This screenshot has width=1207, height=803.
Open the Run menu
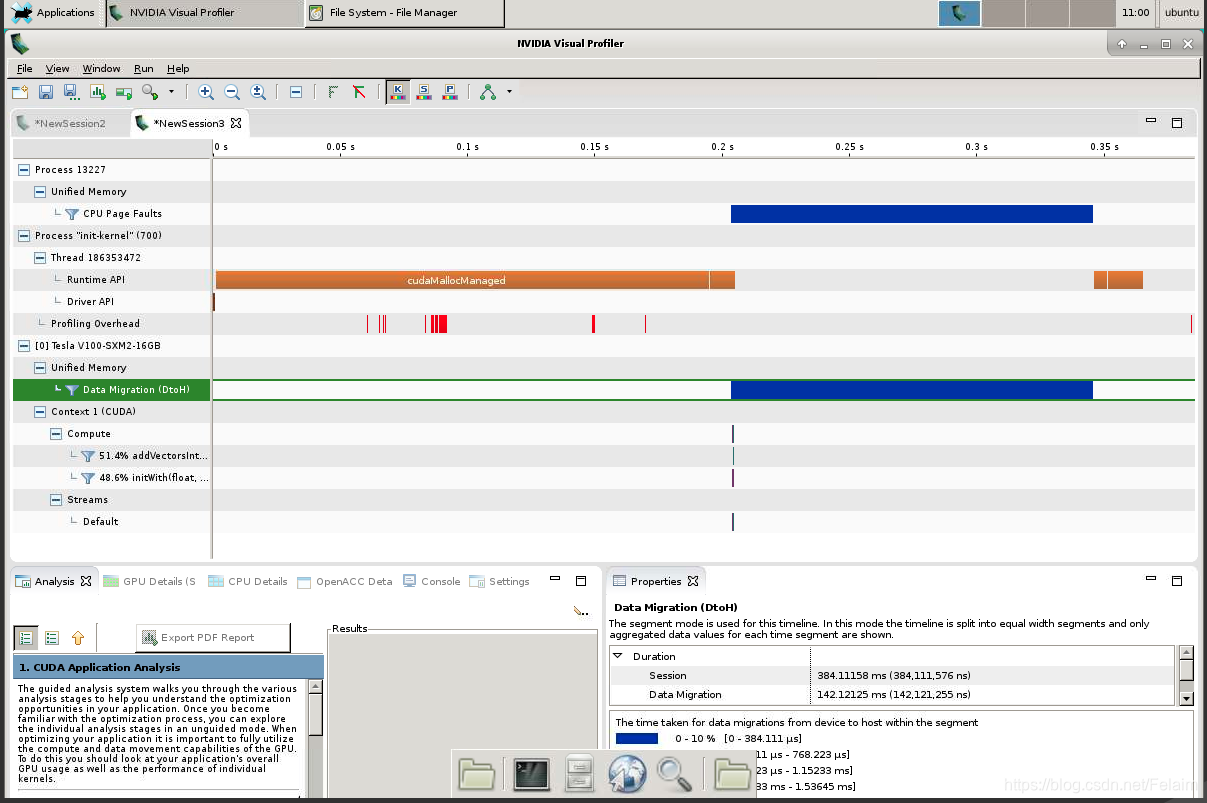(144, 68)
